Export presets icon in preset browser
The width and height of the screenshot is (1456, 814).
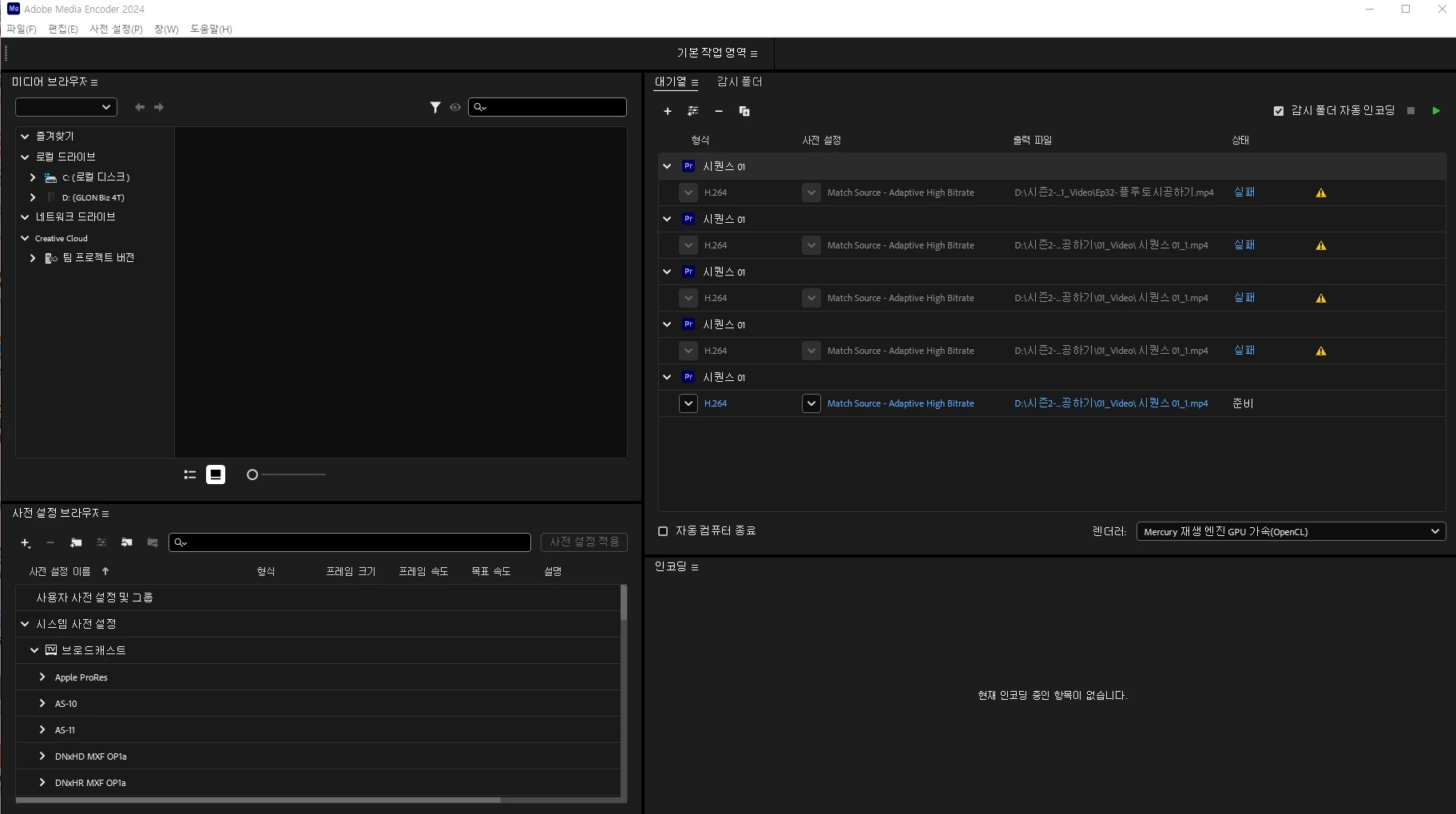pyautogui.click(x=153, y=543)
